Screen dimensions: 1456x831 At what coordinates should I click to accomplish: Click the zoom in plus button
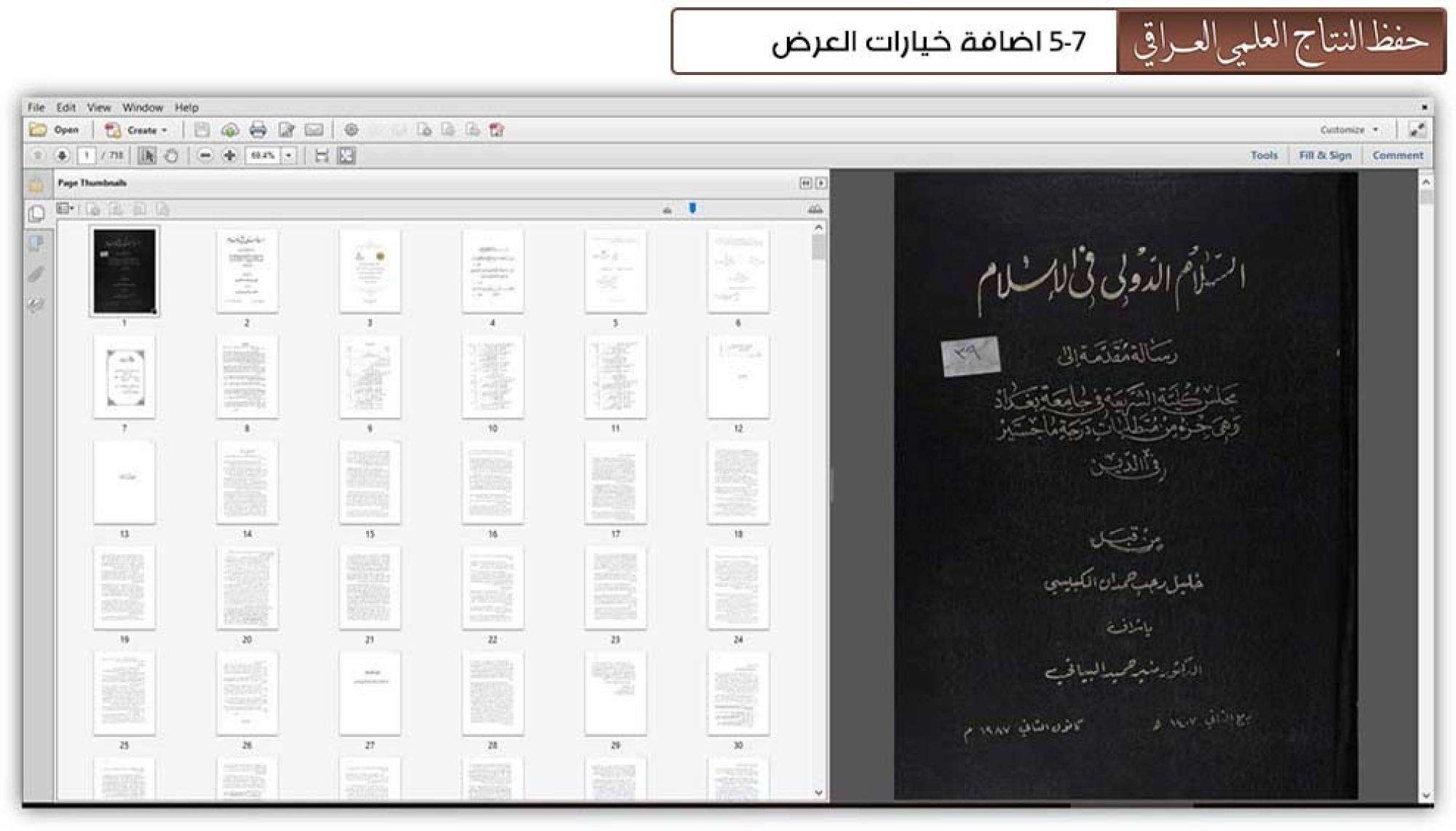click(229, 156)
